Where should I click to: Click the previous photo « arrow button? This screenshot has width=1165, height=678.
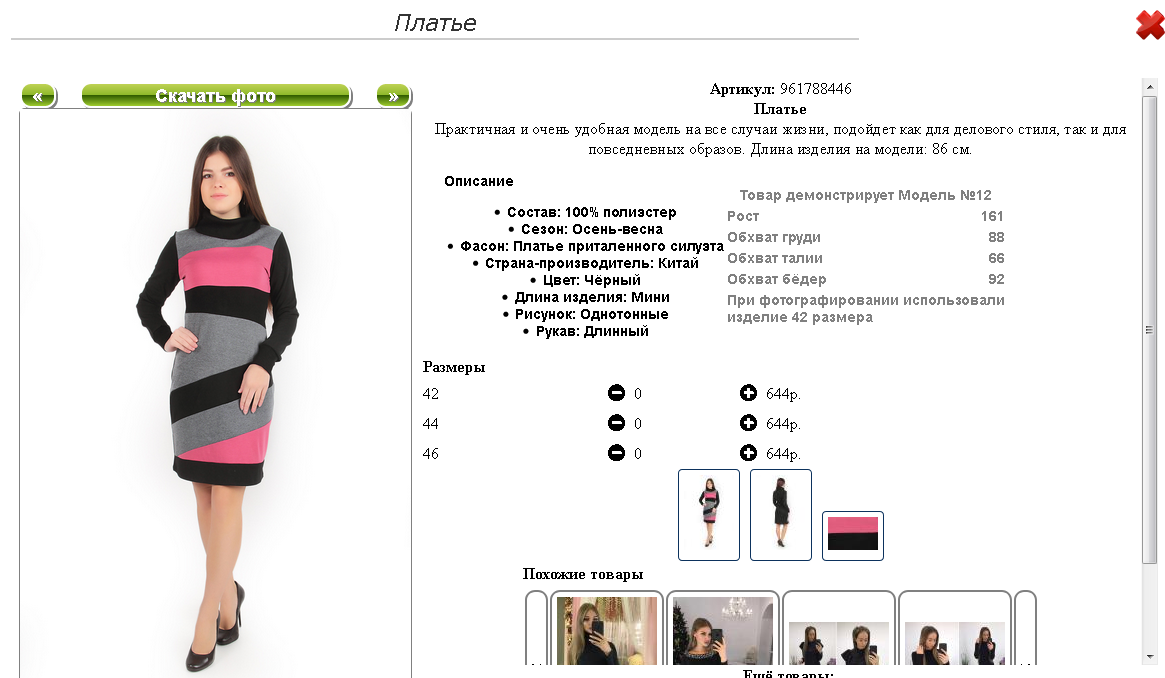point(39,96)
